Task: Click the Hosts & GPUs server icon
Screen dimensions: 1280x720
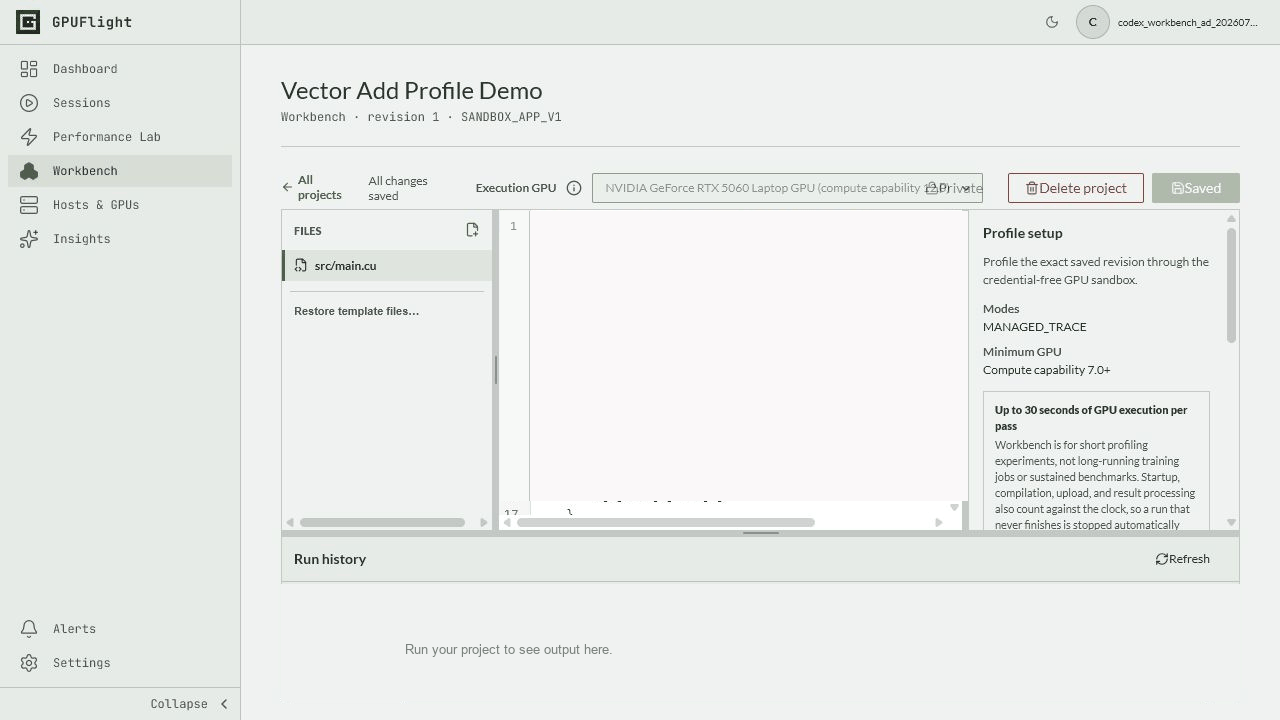Action: tap(29, 205)
